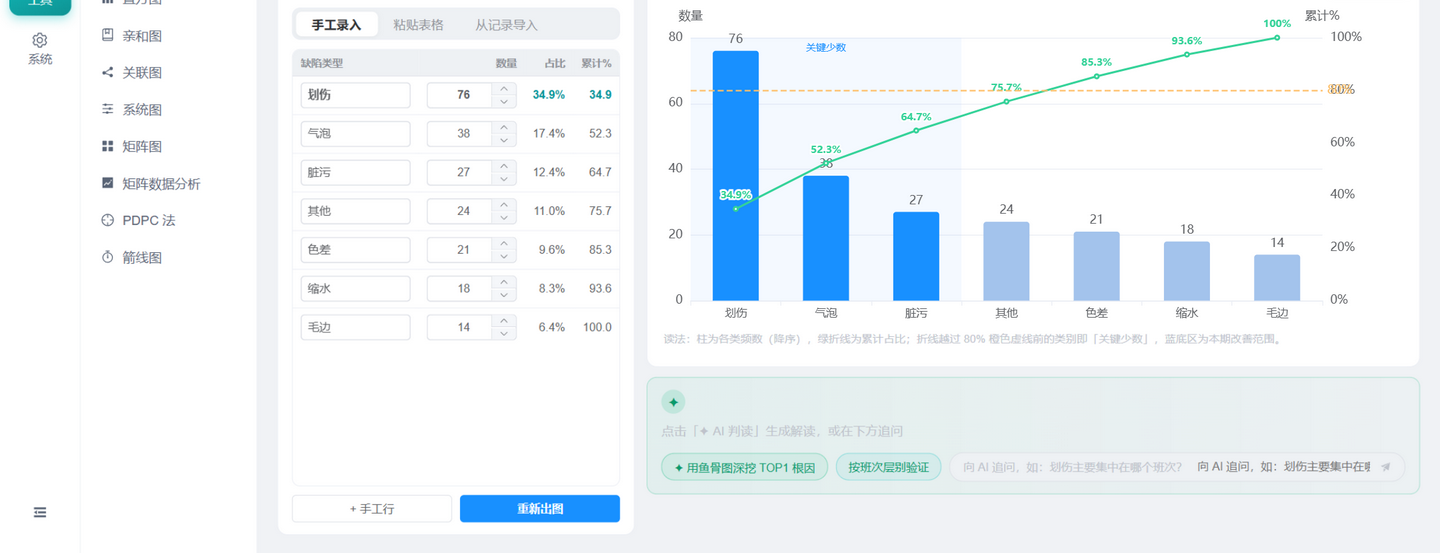
Task: Click the 关键少数 label on chart
Action: 826,47
